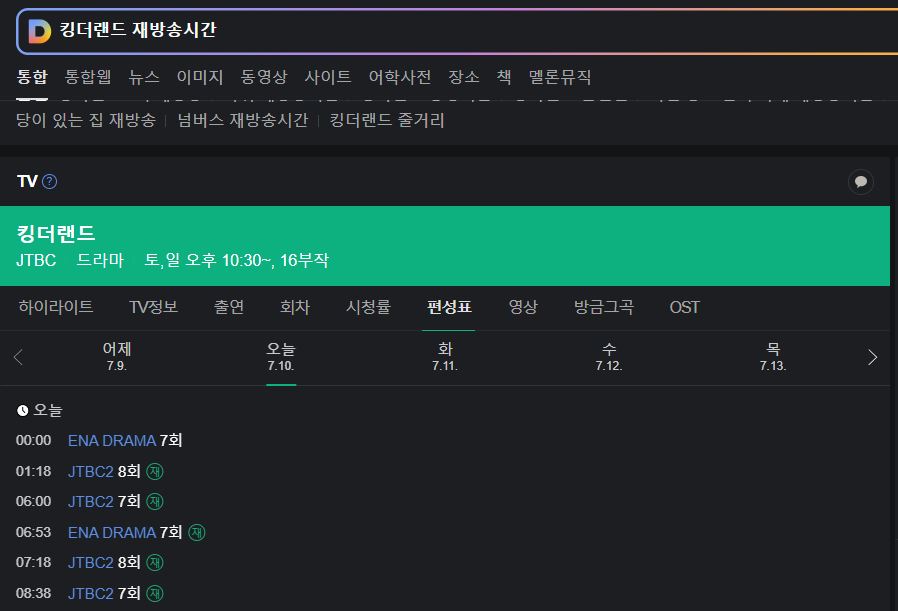Click the speech bubble feedback icon
This screenshot has height=611, width=898.
click(x=860, y=182)
